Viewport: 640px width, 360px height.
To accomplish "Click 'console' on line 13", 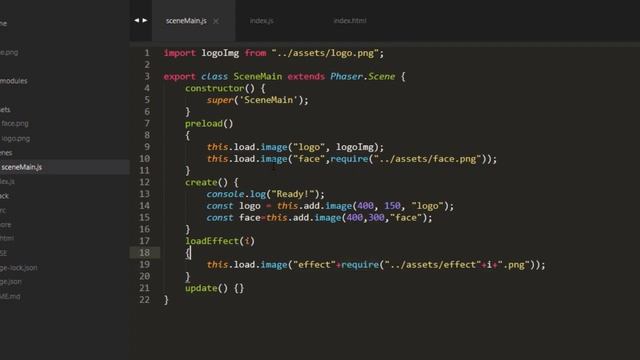I will tap(225, 194).
